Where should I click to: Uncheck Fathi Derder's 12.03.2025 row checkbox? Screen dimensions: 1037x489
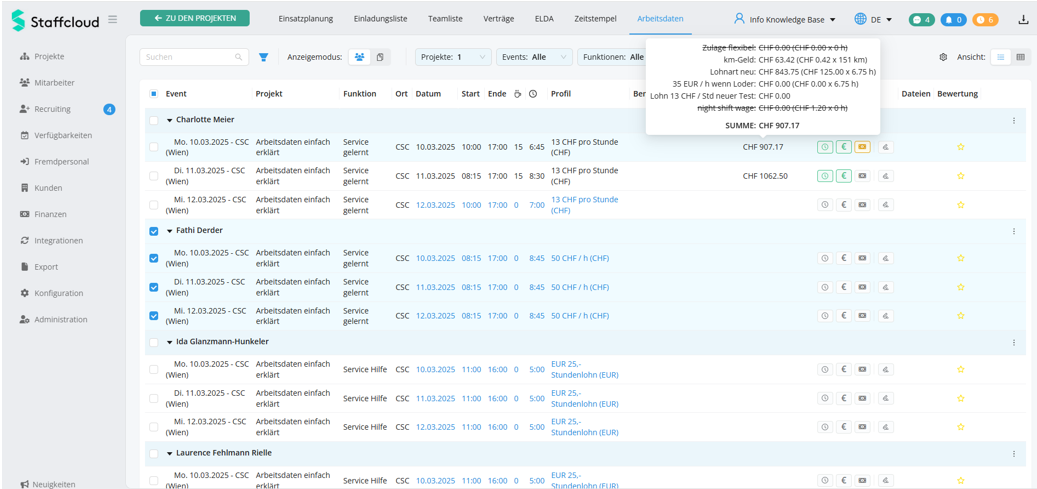[153, 316]
